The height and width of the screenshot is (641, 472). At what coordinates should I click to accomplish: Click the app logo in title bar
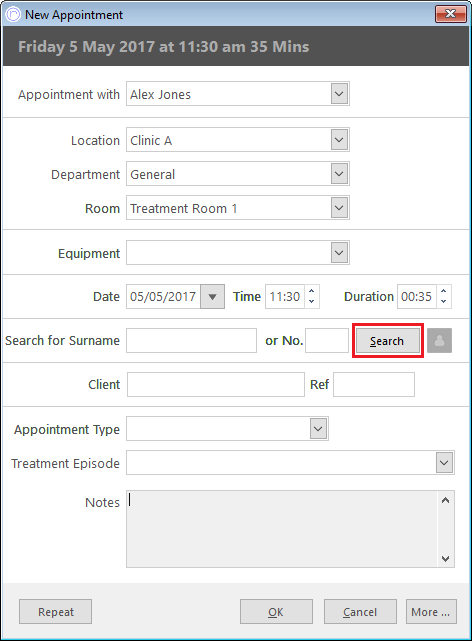(x=13, y=15)
